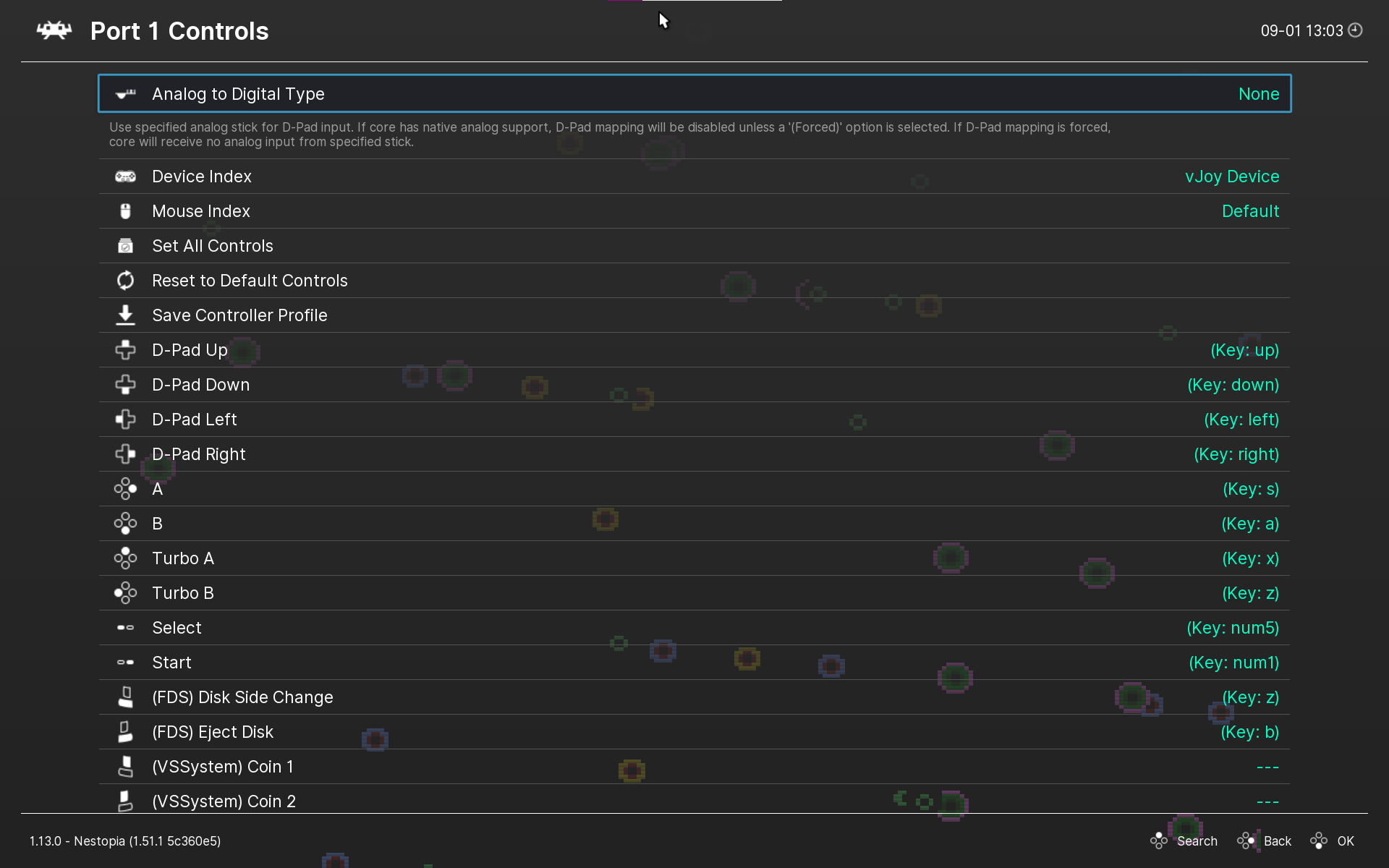Click the Select button pill icon
Screen dimensions: 1389x868
(125, 628)
